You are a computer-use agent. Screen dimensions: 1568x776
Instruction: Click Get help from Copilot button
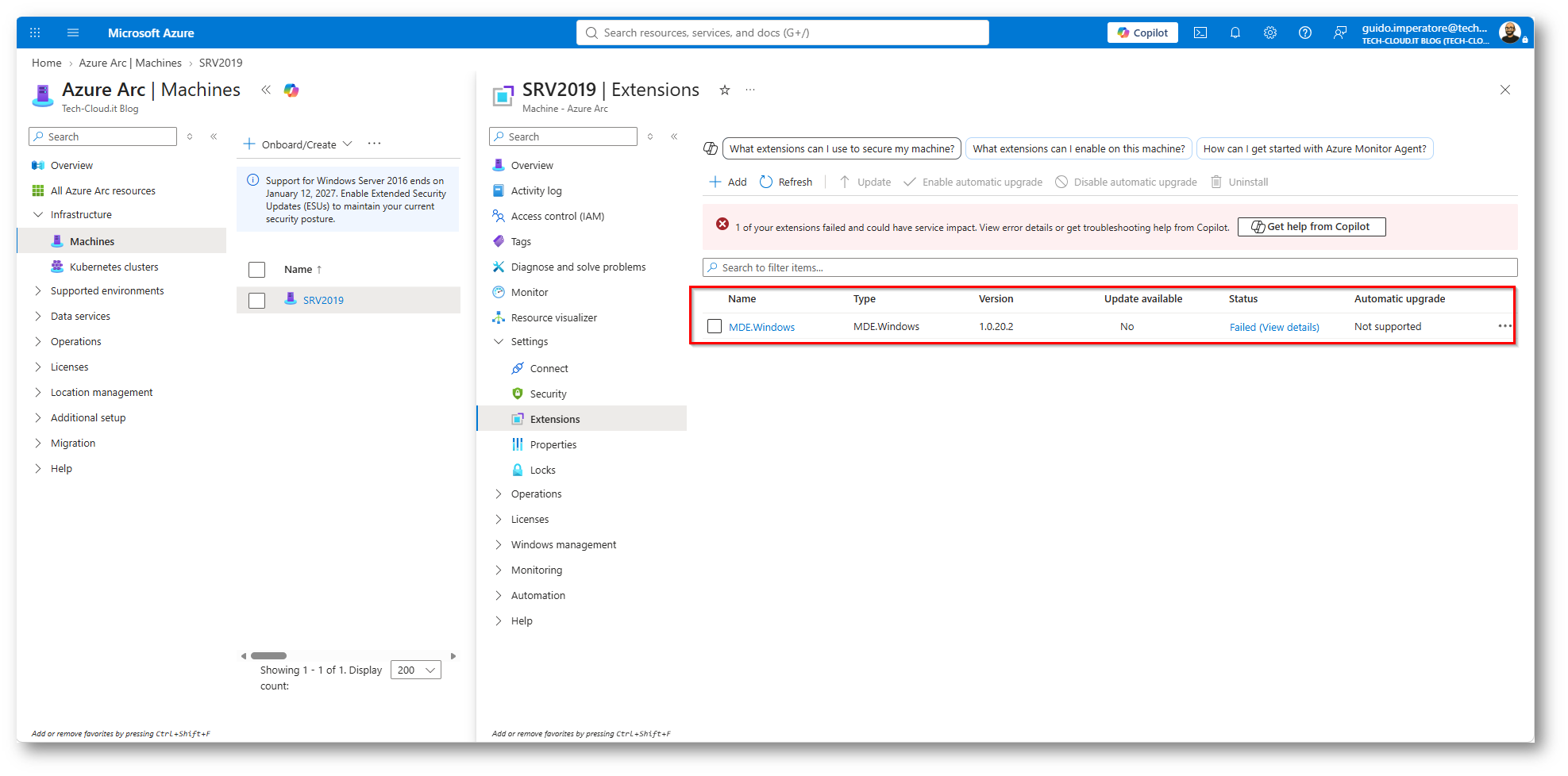pyautogui.click(x=1312, y=227)
